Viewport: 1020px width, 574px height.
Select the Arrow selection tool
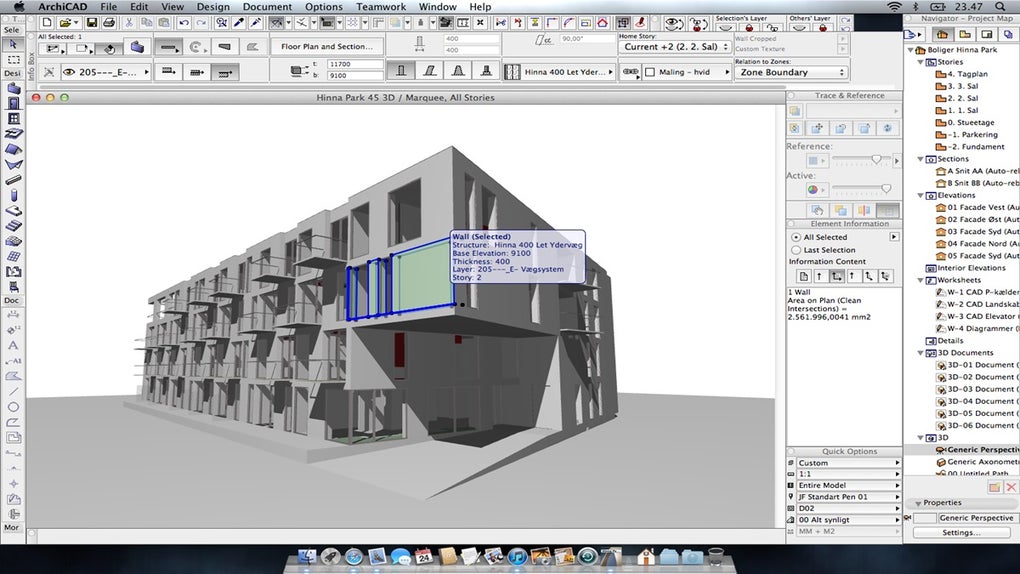point(14,44)
